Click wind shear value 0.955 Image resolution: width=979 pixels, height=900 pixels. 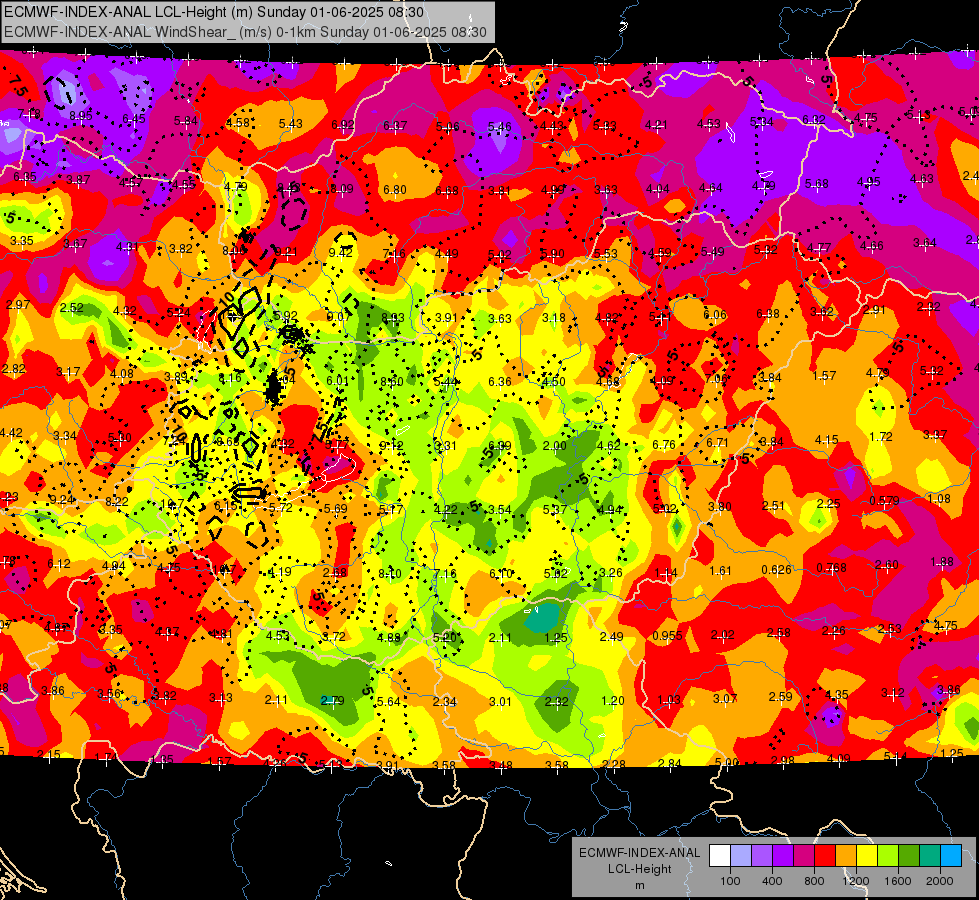point(667,636)
